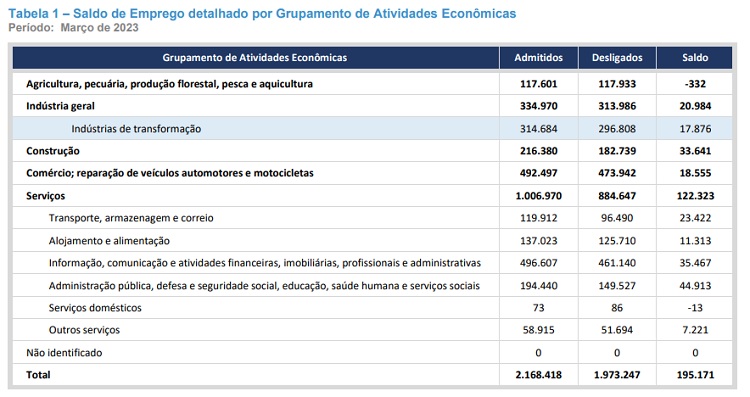
Task: Click Indústria geral desligados 313.986
Action: pyautogui.click(x=617, y=106)
